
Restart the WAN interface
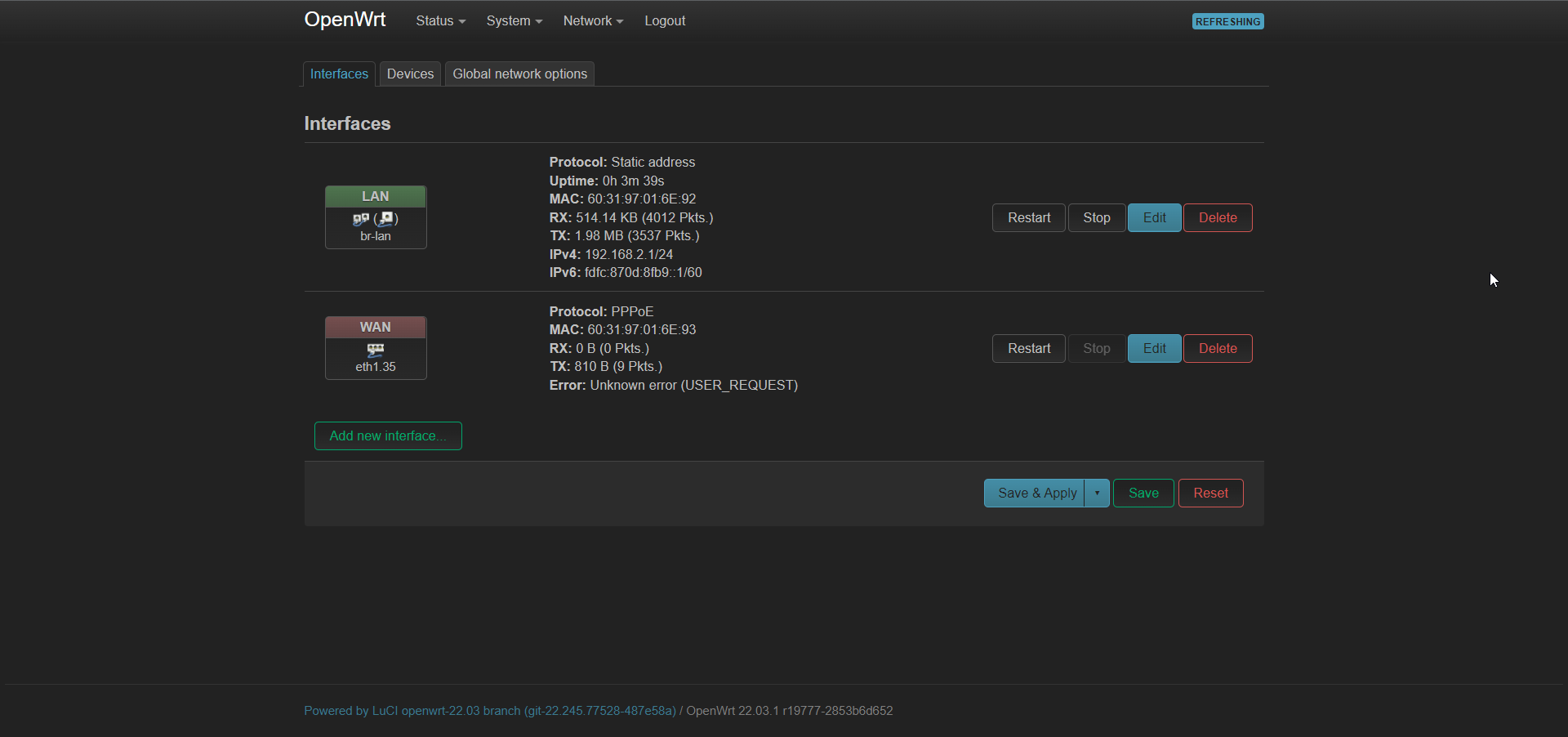pyautogui.click(x=1028, y=348)
